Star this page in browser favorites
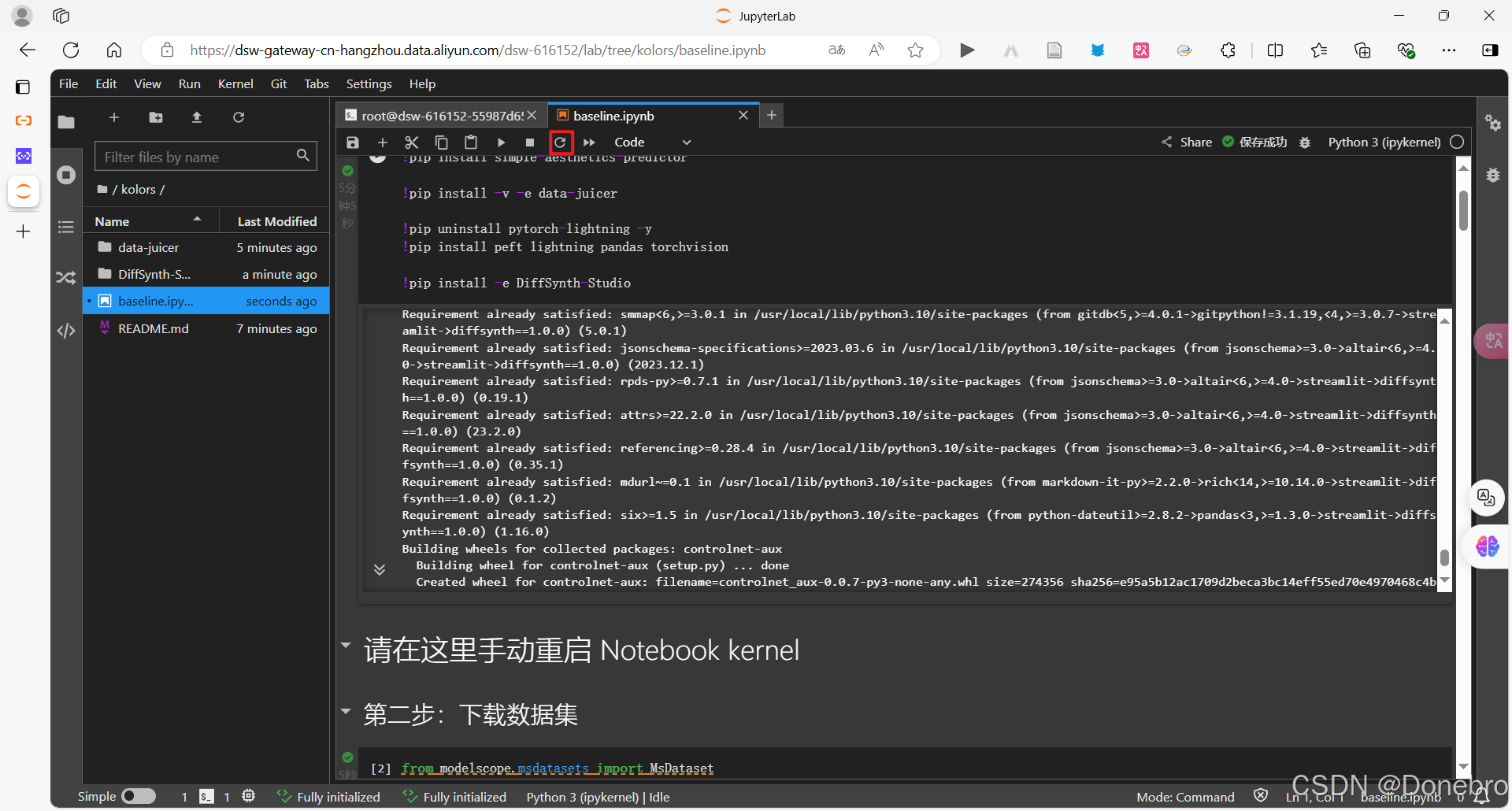Image resolution: width=1512 pixels, height=811 pixels. (915, 50)
